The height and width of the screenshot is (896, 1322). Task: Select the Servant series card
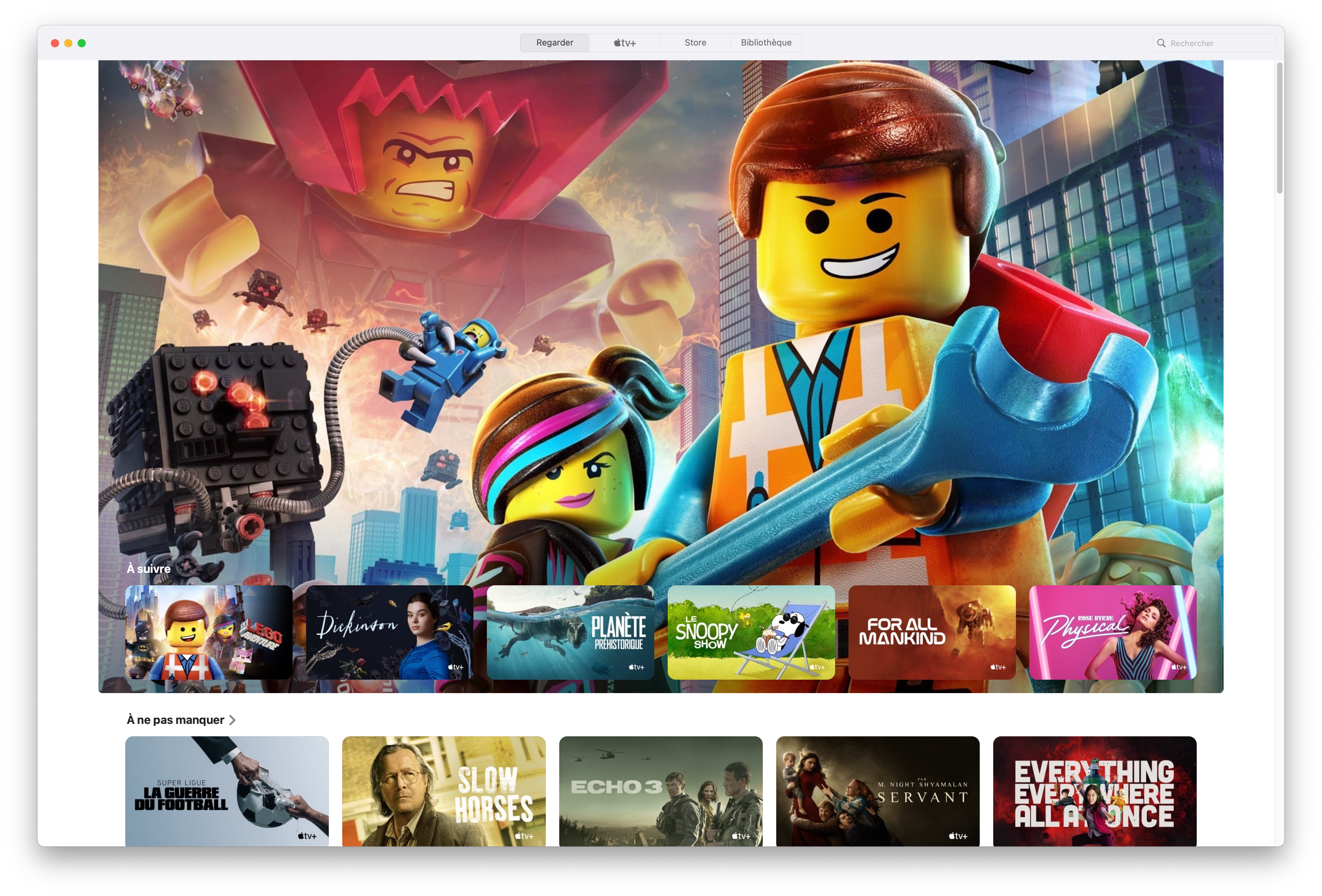pyautogui.click(x=878, y=791)
